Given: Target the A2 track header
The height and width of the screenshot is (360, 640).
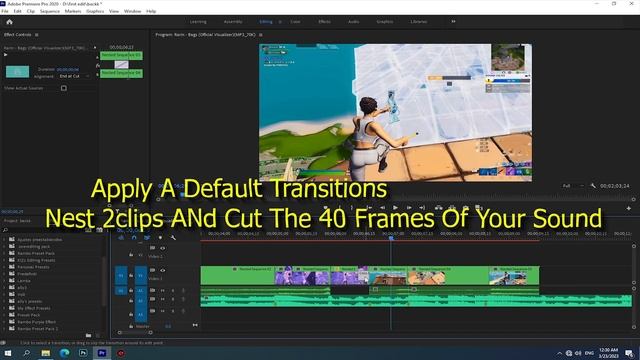Looking at the screenshot, I should coord(140,301).
